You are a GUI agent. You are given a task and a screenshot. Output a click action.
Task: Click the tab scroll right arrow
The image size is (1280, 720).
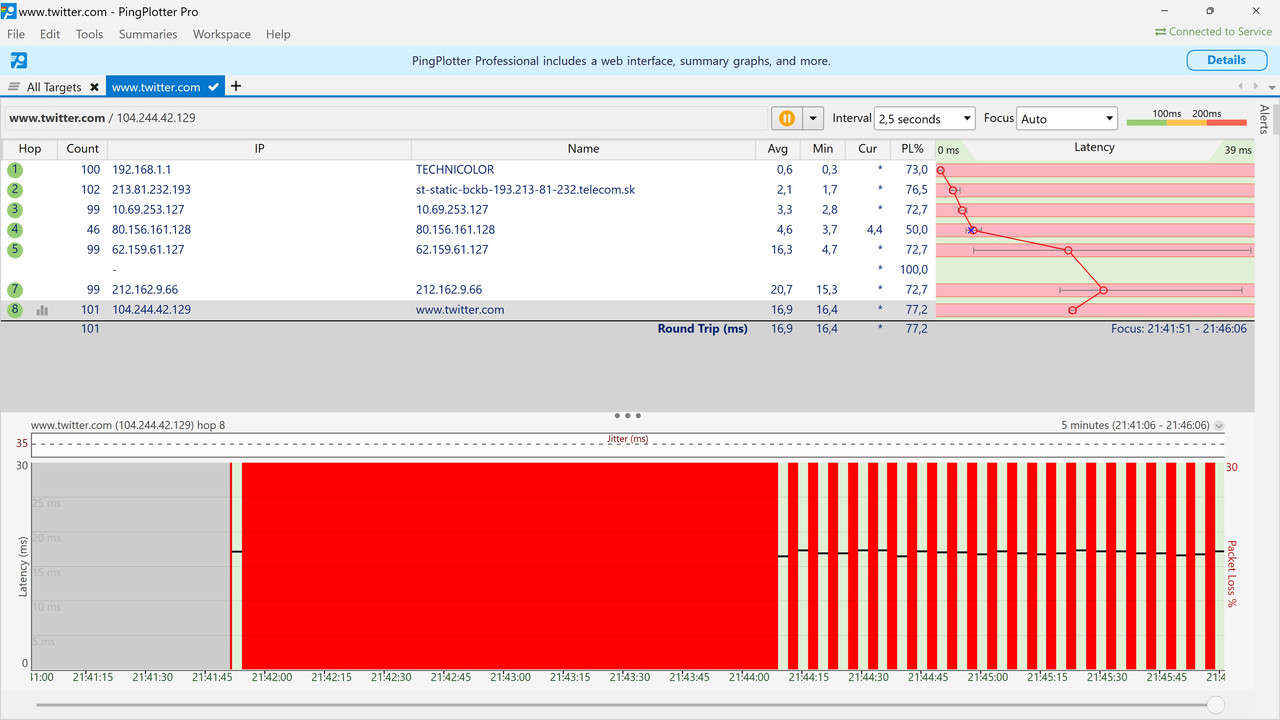click(1254, 87)
